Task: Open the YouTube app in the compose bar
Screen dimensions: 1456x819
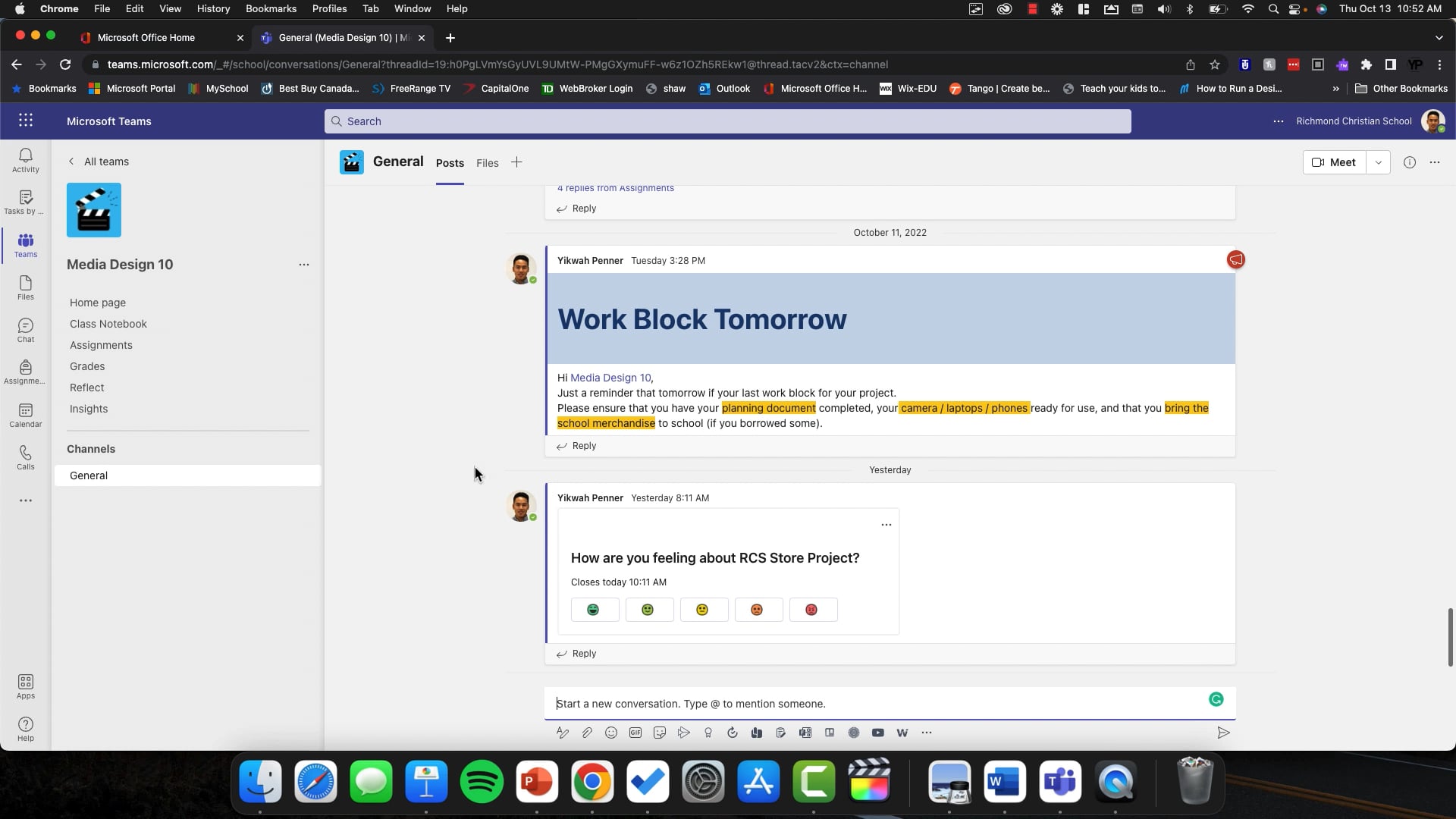Action: (x=878, y=733)
